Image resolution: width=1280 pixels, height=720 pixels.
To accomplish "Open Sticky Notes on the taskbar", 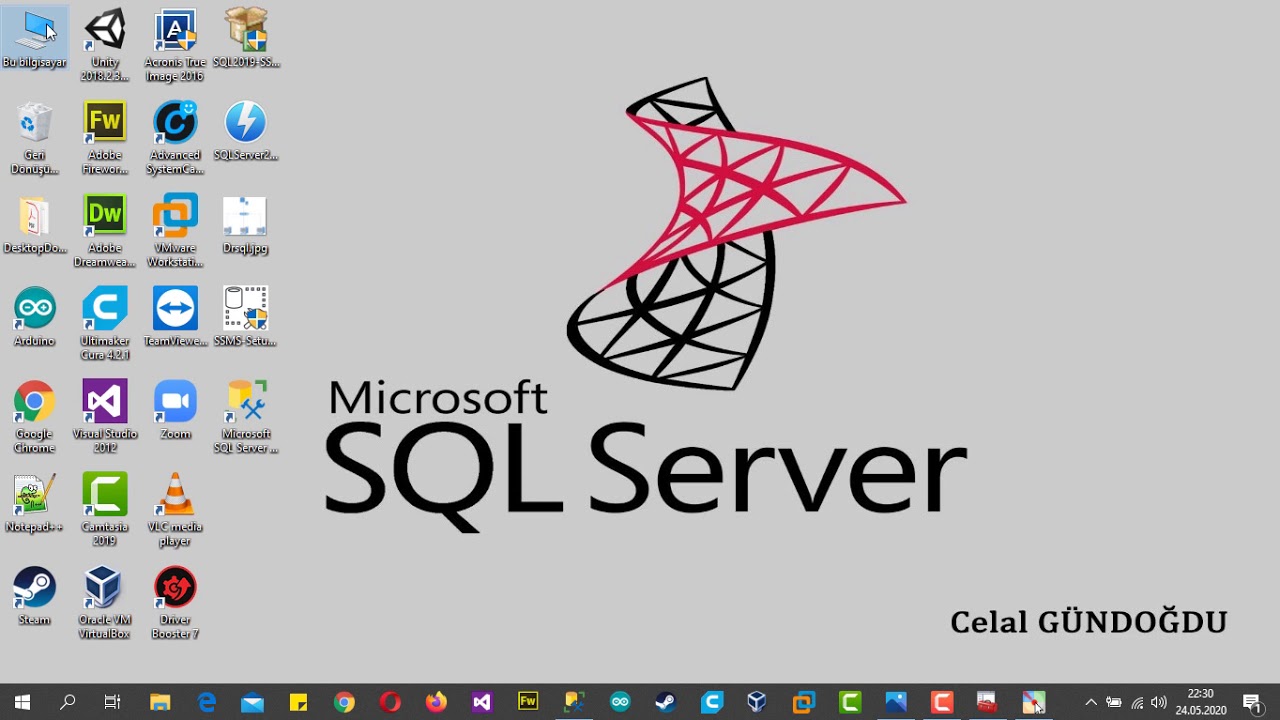I will (x=298, y=702).
